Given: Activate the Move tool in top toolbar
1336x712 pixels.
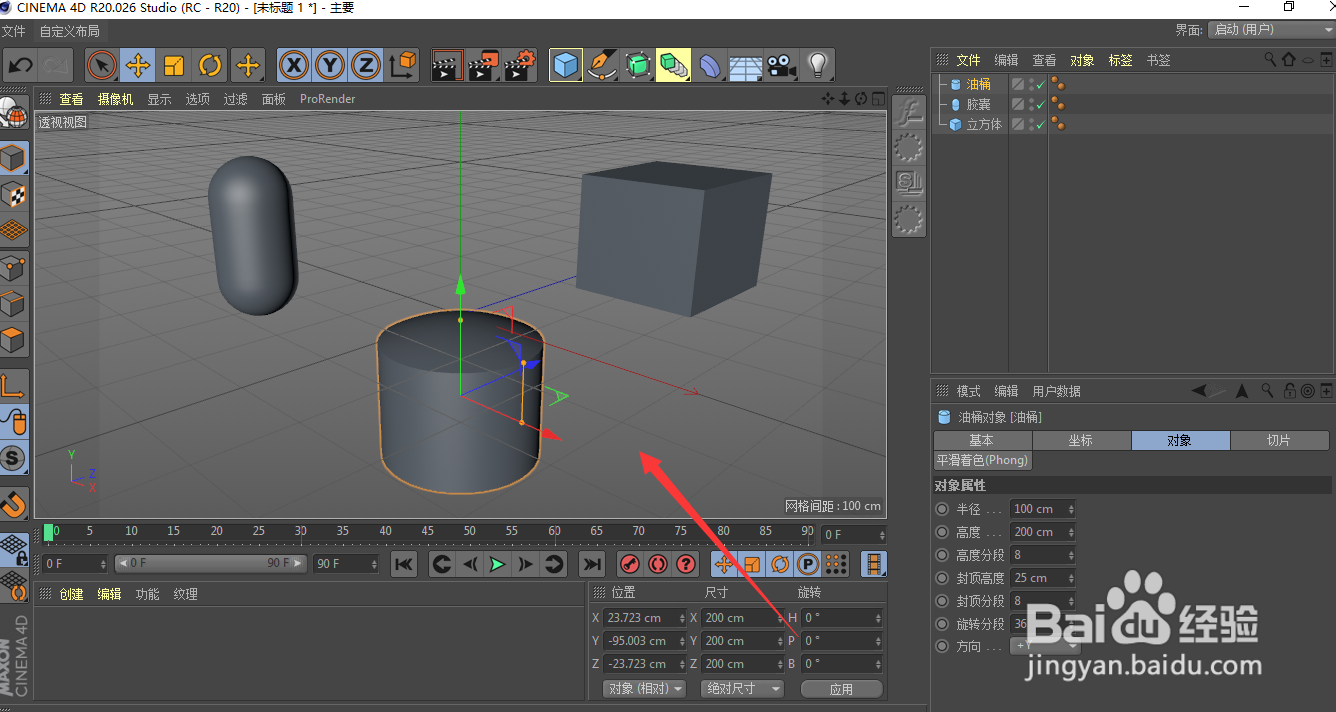Looking at the screenshot, I should coord(137,67).
